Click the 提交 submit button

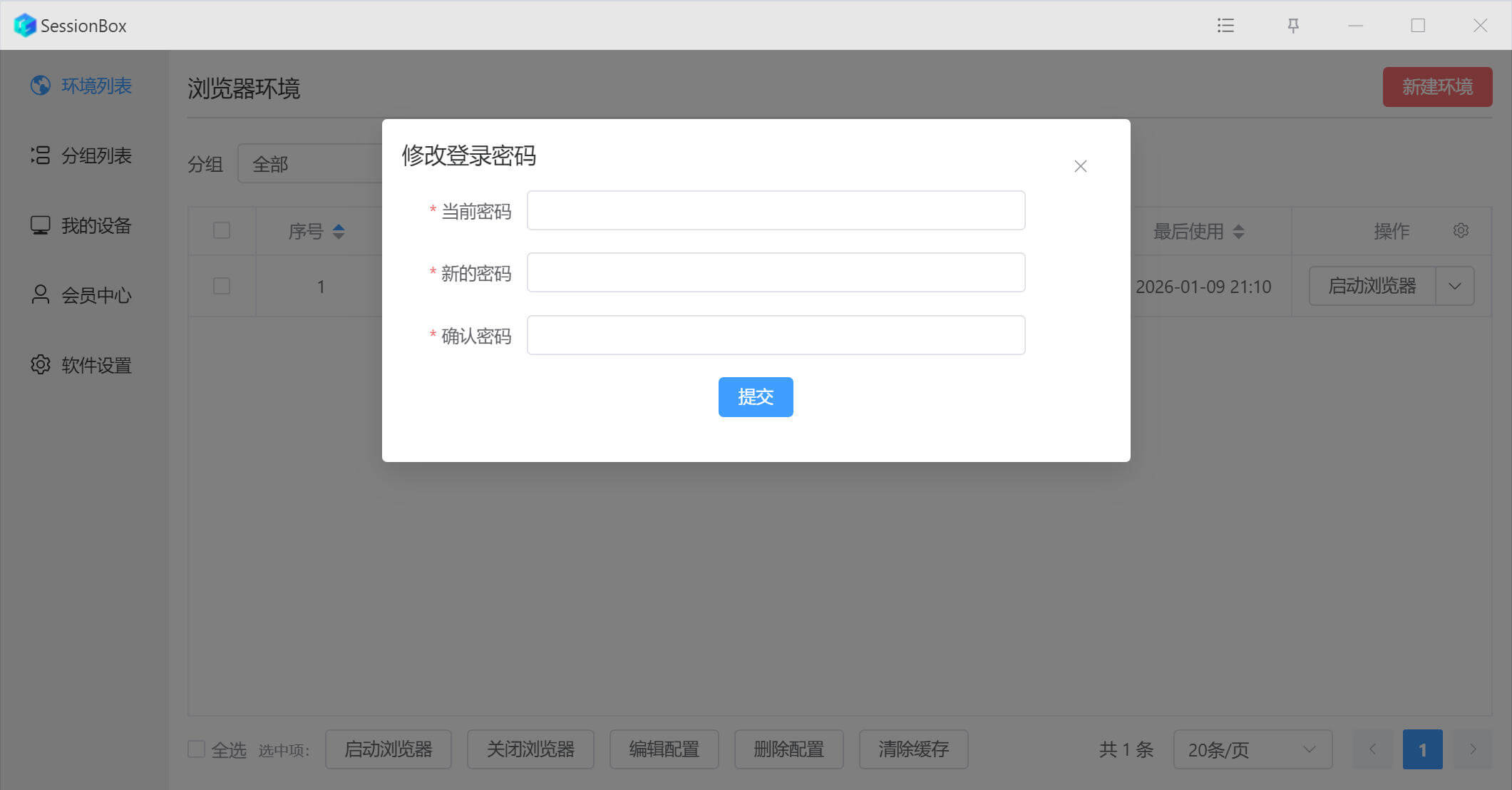click(x=755, y=397)
